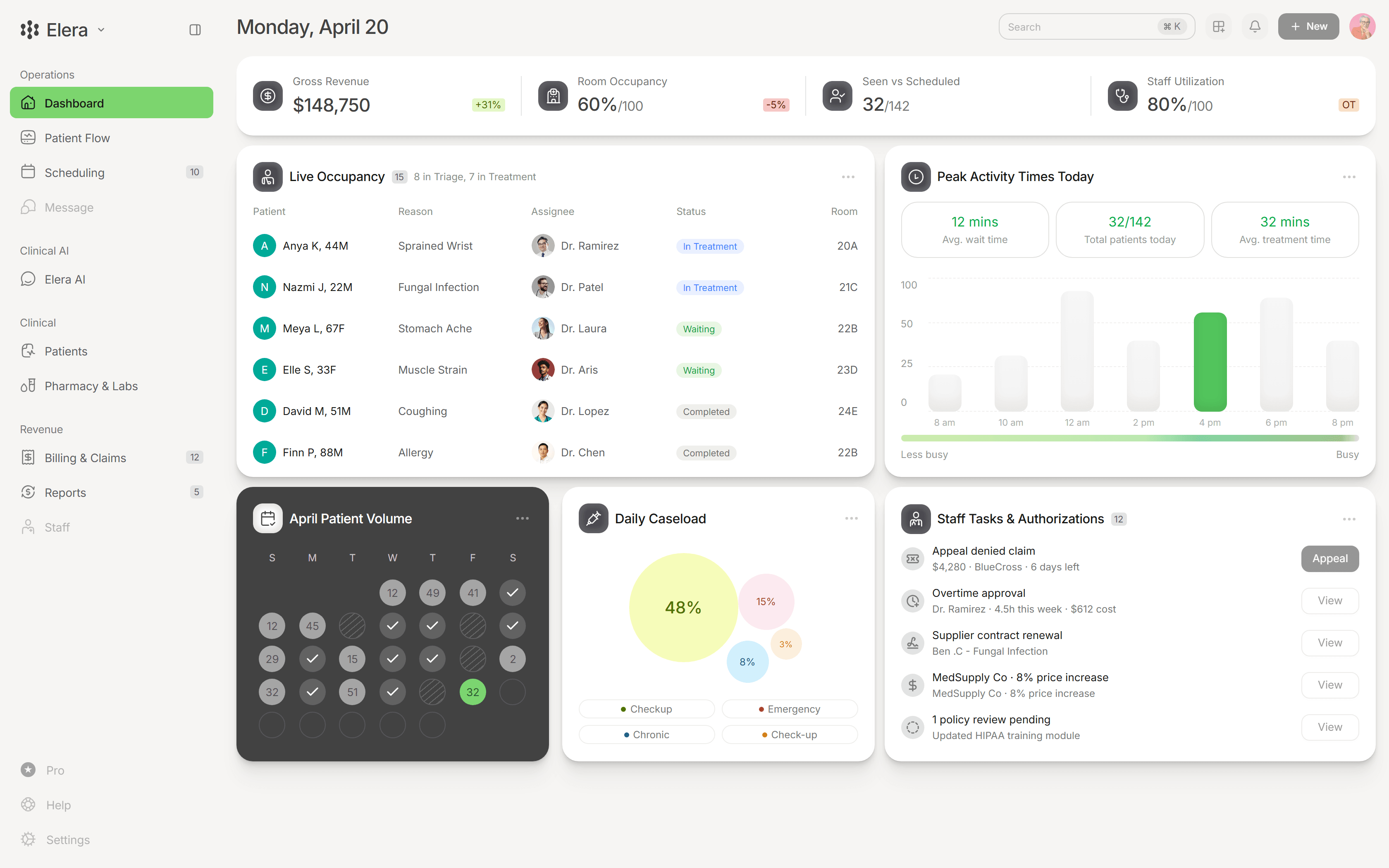This screenshot has width=1389, height=868.
Task: Open Scheduling in the sidebar
Action: (111, 172)
